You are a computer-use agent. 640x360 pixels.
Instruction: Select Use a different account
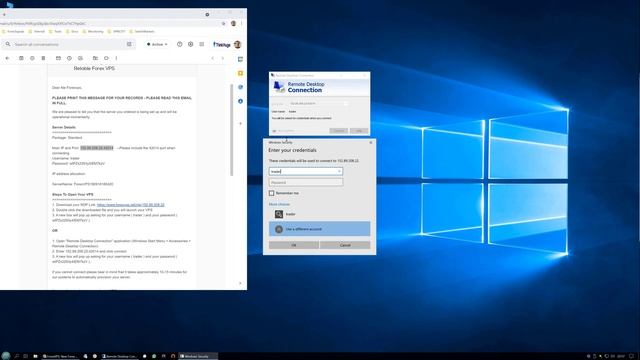(319, 229)
